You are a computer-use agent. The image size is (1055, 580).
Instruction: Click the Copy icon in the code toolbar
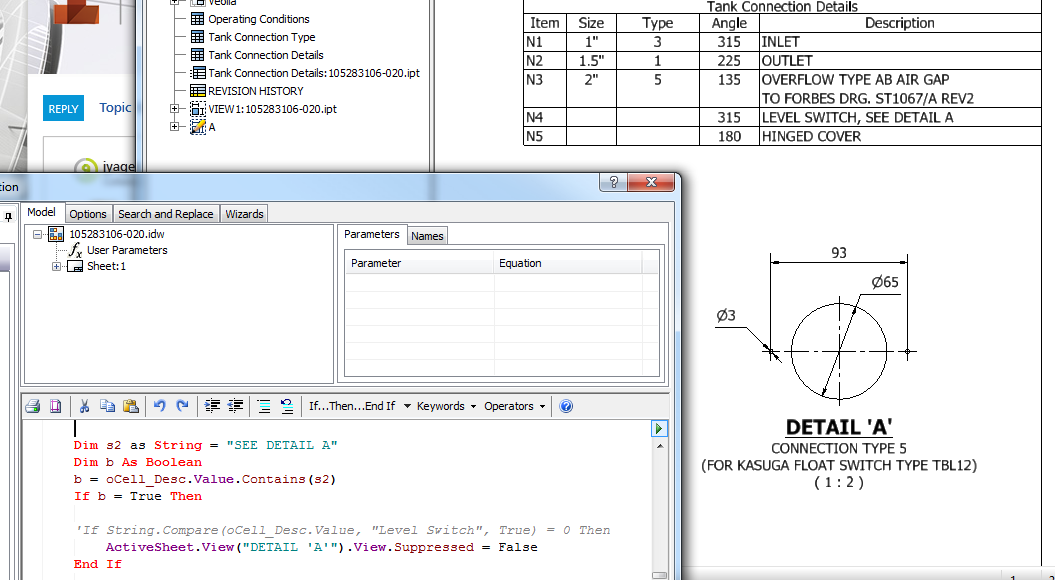(x=107, y=406)
